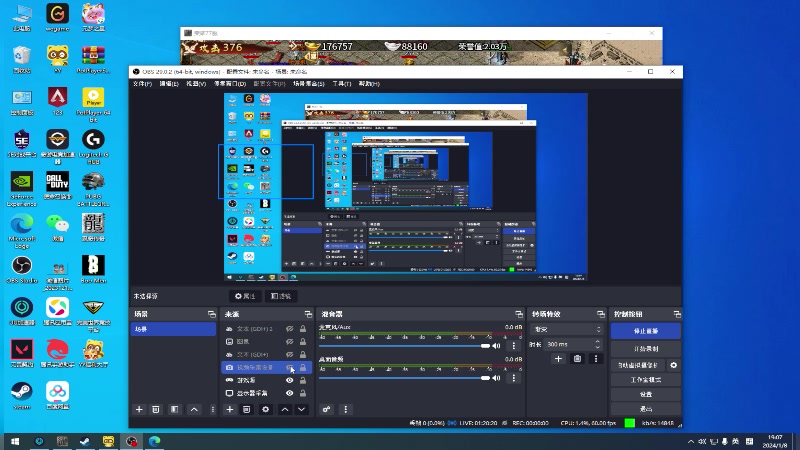The image size is (800, 450).
Task: Open Steam from the taskbar
Action: point(85,441)
